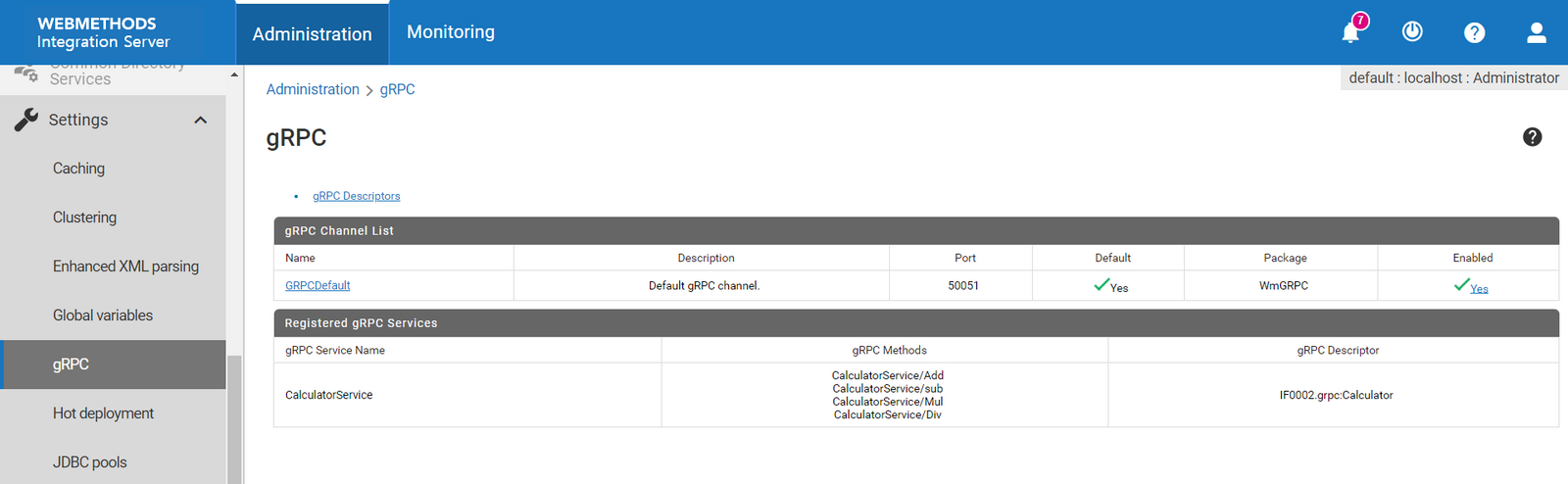Screen dimensions: 1568x484
Task: Open the gRPC Descriptors link
Action: click(356, 196)
